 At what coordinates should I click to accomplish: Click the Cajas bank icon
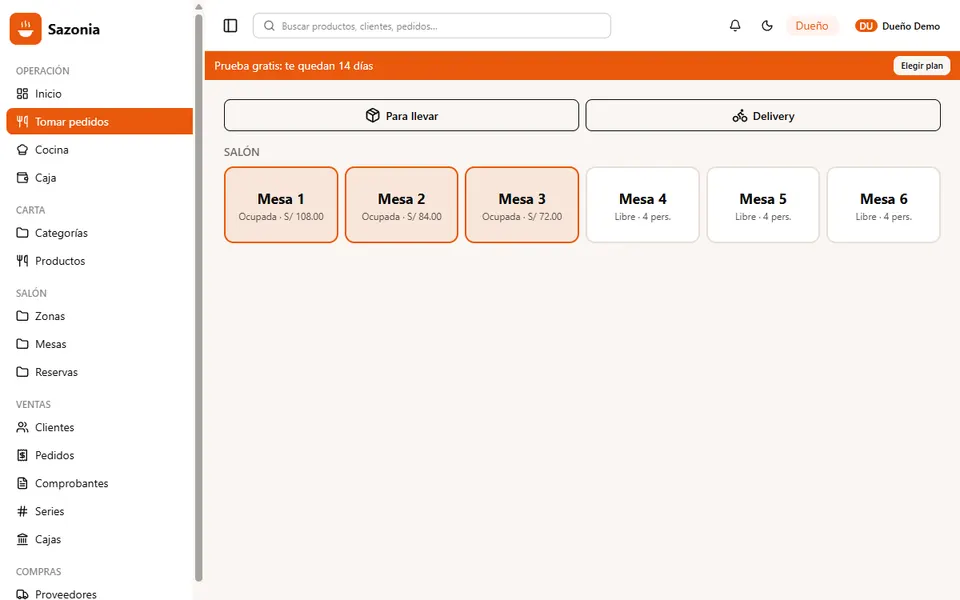point(22,539)
